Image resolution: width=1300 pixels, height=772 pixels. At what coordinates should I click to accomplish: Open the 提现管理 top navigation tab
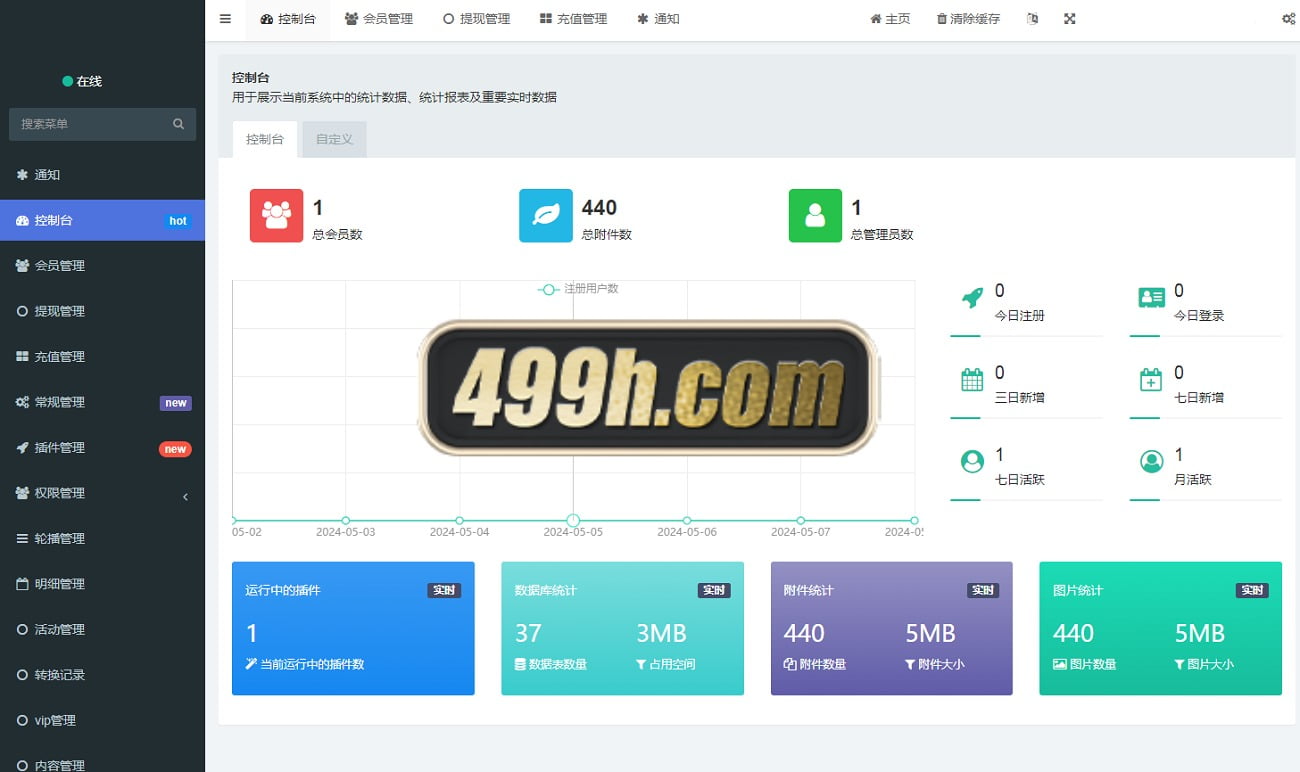477,19
